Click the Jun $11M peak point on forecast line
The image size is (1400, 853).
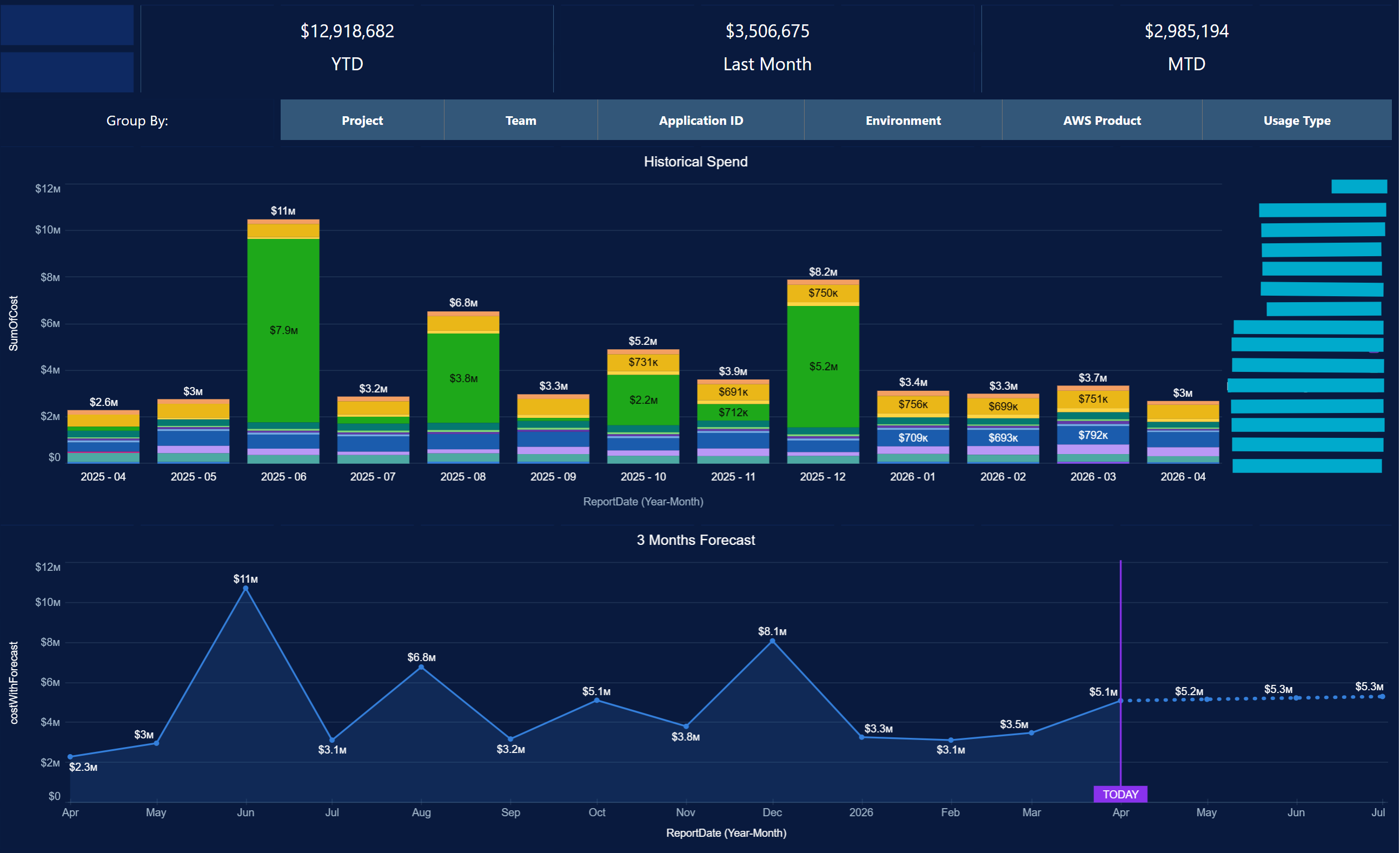tap(246, 589)
